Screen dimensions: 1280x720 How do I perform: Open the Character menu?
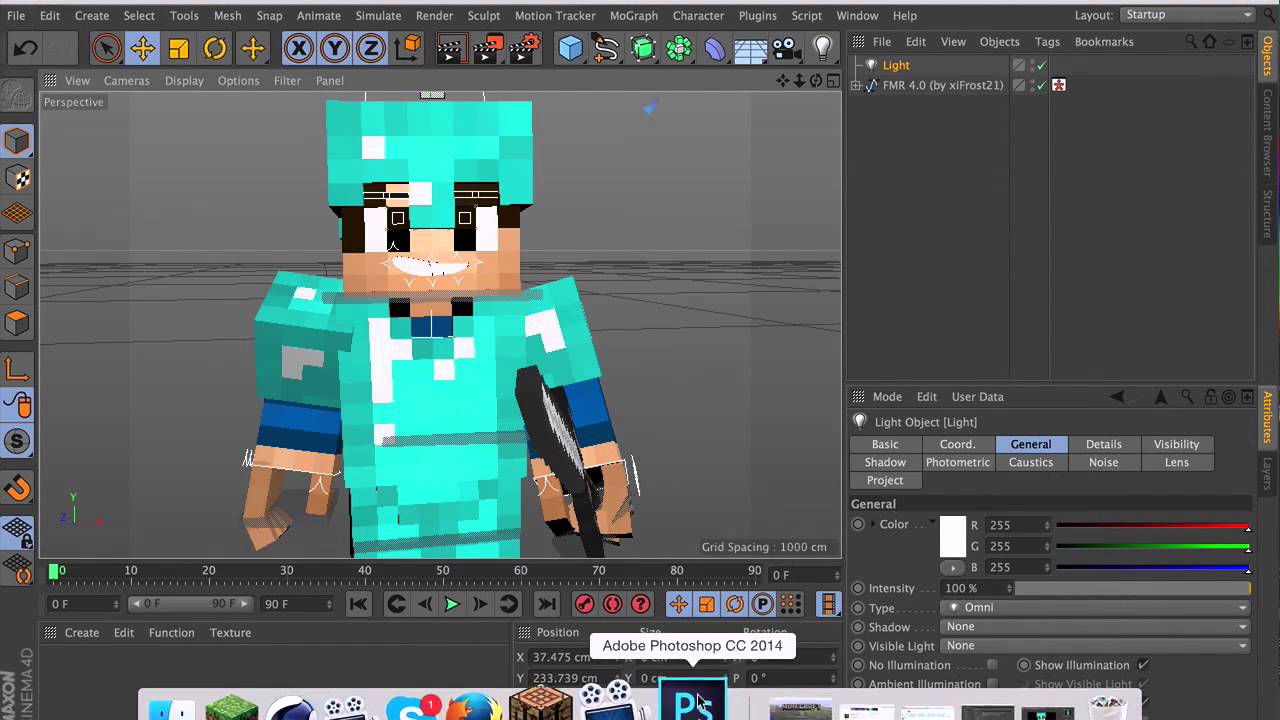(698, 16)
